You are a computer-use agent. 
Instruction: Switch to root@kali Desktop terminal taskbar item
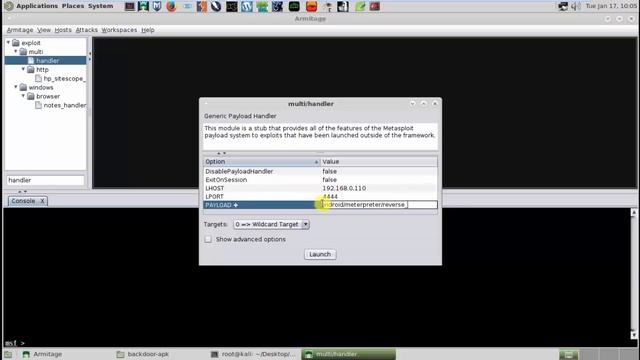click(x=253, y=354)
